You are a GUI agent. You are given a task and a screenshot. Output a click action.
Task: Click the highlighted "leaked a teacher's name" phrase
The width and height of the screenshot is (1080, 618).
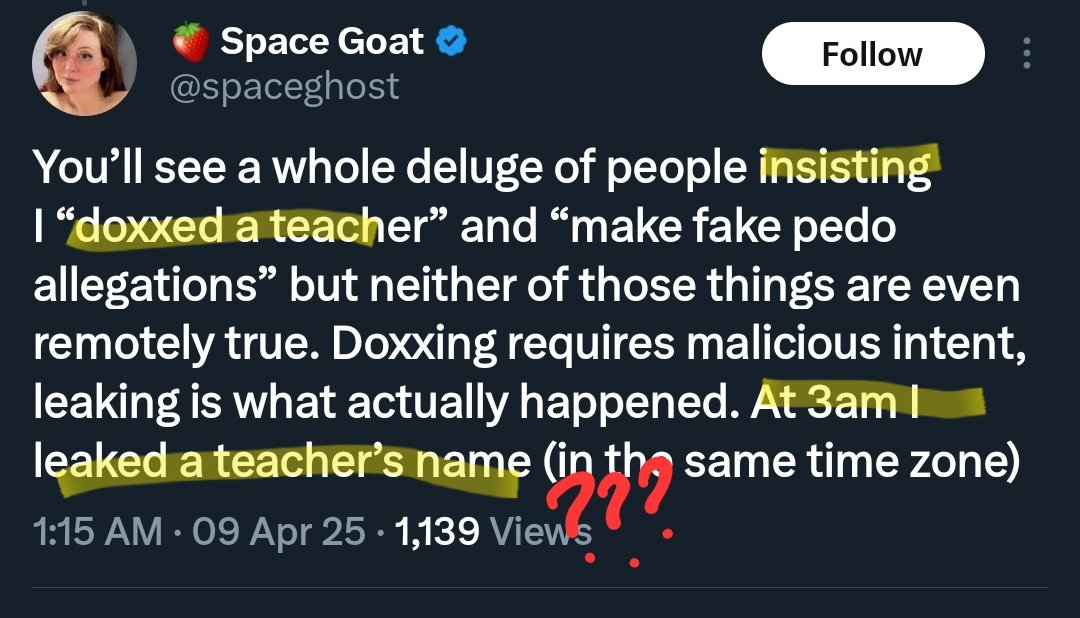tap(280, 462)
